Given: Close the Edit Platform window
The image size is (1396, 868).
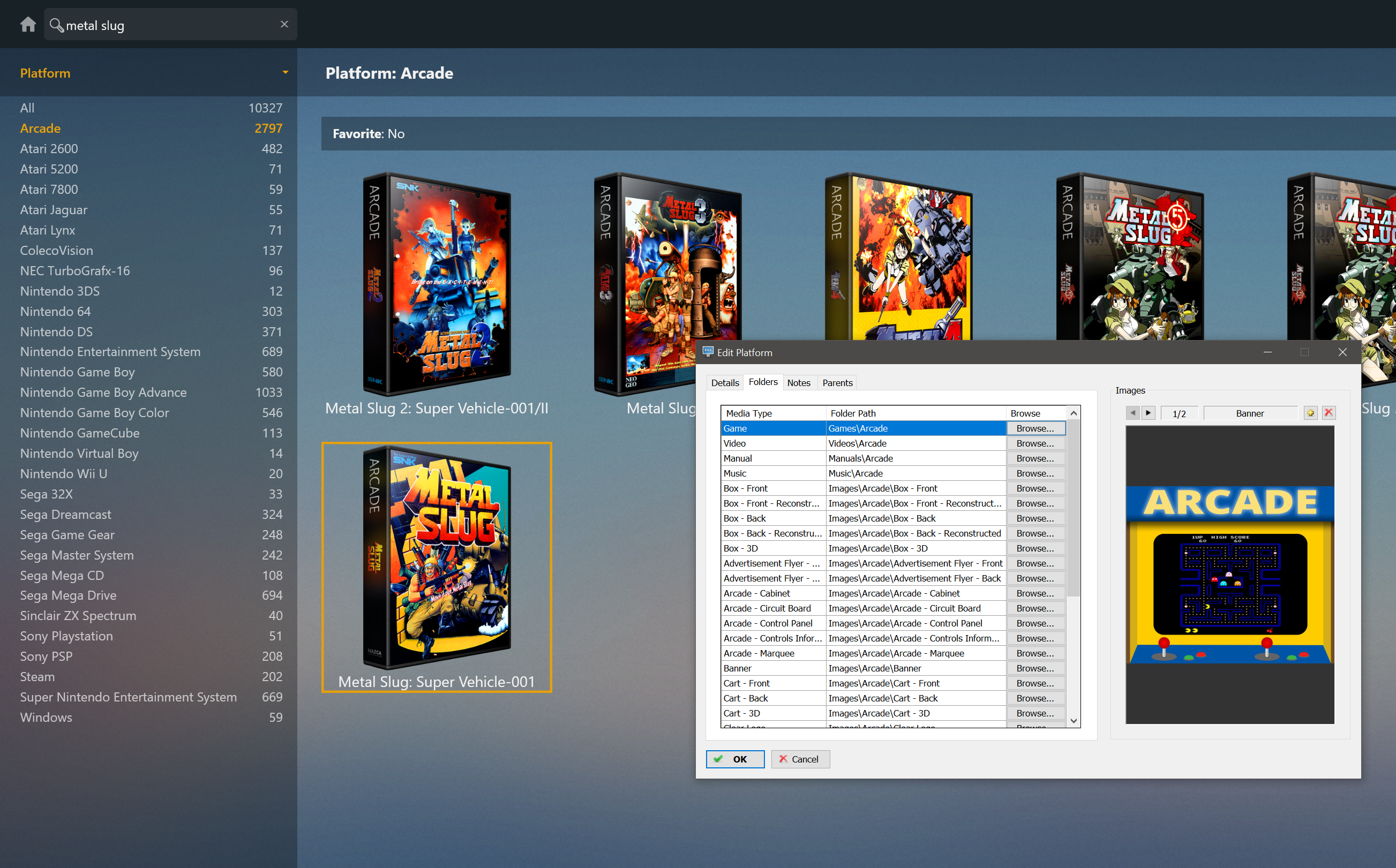Looking at the screenshot, I should pos(1342,352).
